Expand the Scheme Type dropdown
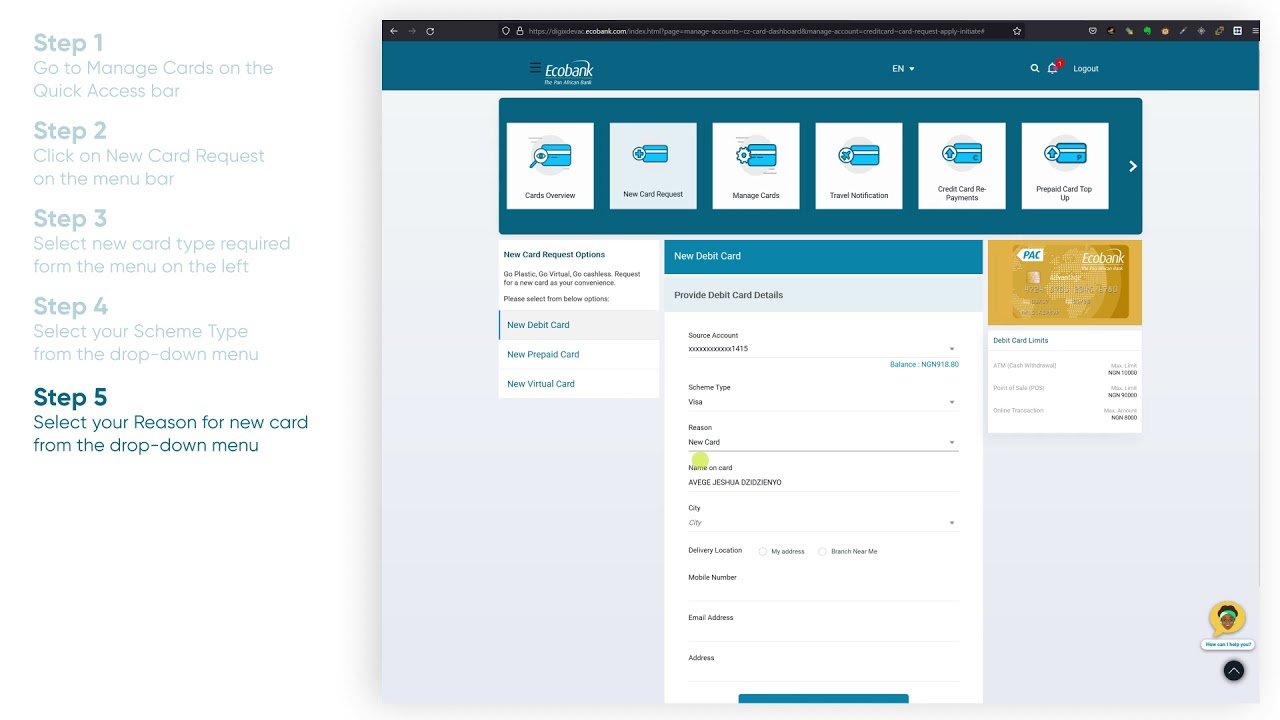This screenshot has height=720, width=1280. pyautogui.click(x=823, y=402)
